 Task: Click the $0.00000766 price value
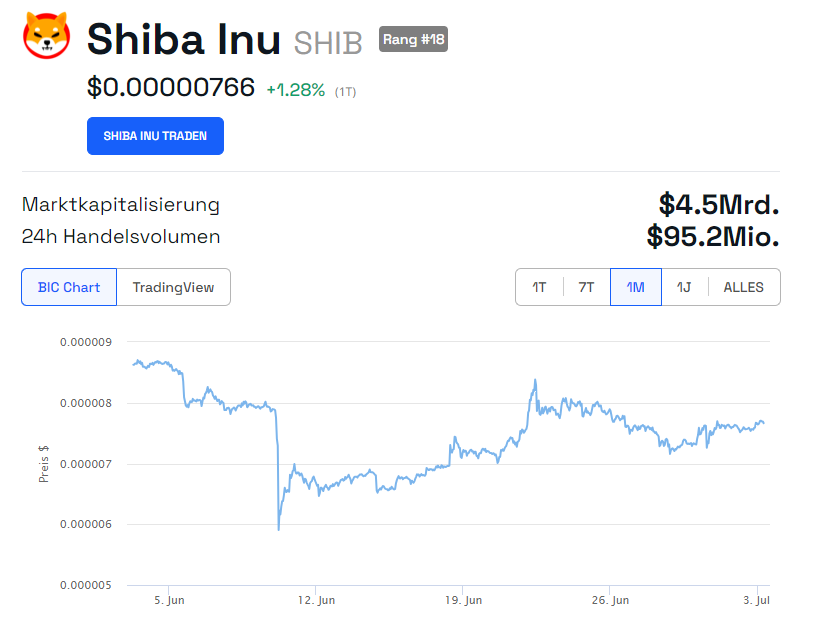click(x=171, y=88)
